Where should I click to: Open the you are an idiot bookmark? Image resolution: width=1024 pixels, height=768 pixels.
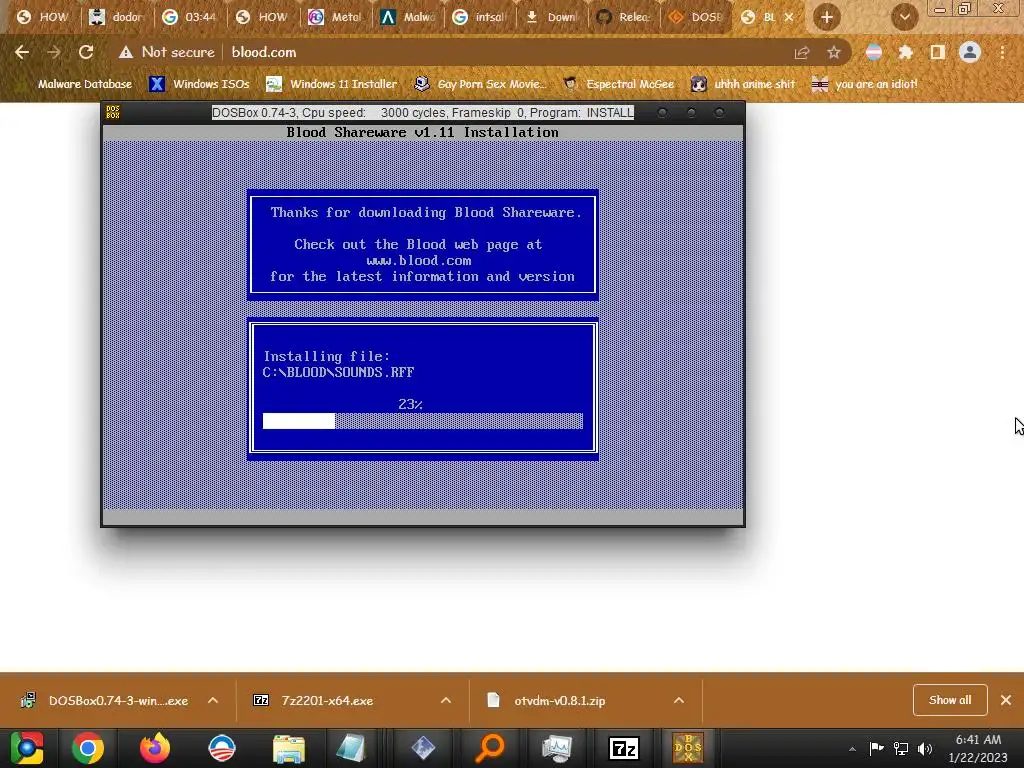[865, 84]
